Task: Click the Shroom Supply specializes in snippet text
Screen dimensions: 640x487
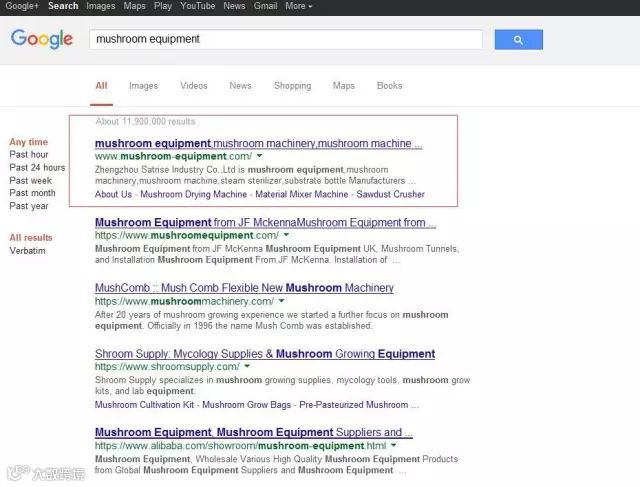Action: point(282,385)
